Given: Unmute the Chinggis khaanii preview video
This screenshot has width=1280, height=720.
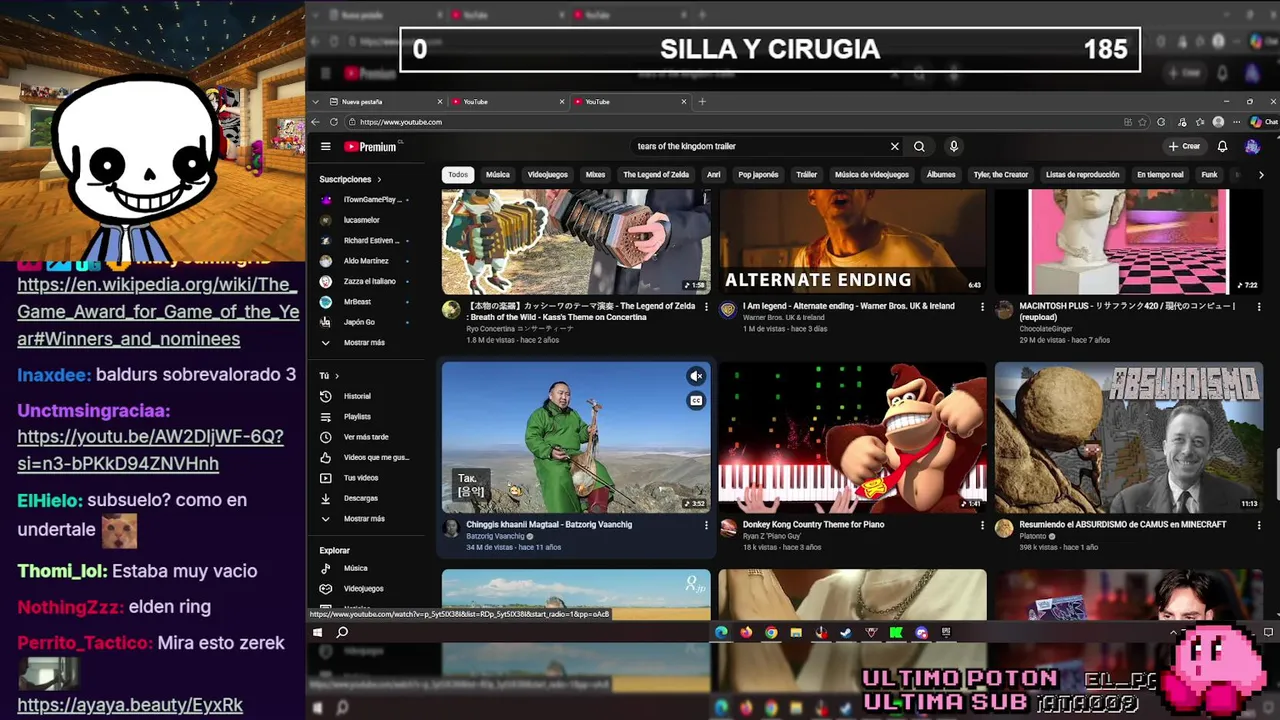Looking at the screenshot, I should [696, 376].
